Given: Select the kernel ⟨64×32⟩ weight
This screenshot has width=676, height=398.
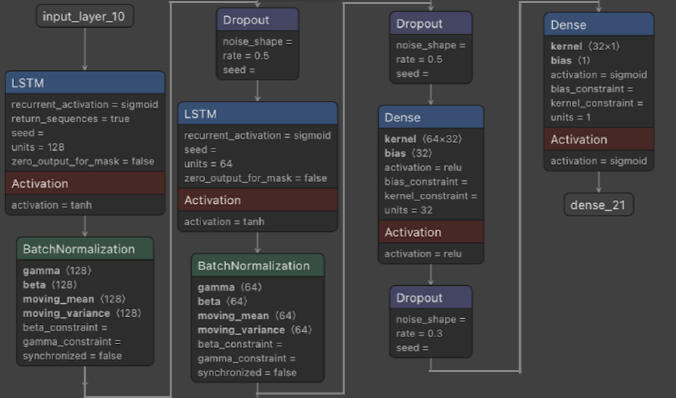Looking at the screenshot, I should pyautogui.click(x=423, y=139).
